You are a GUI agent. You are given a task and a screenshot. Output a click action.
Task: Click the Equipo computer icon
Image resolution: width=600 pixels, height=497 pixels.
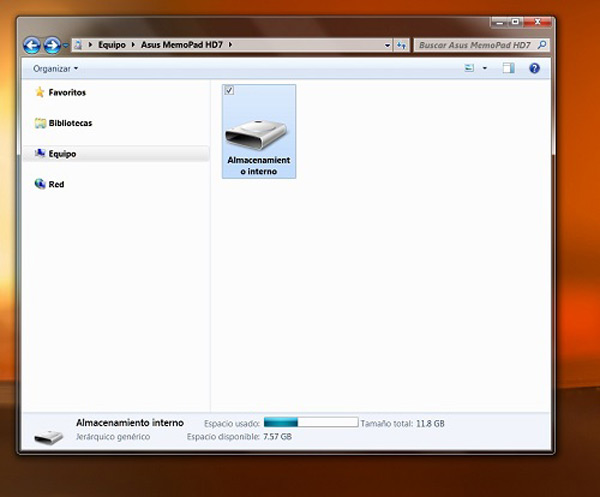click(x=40, y=153)
